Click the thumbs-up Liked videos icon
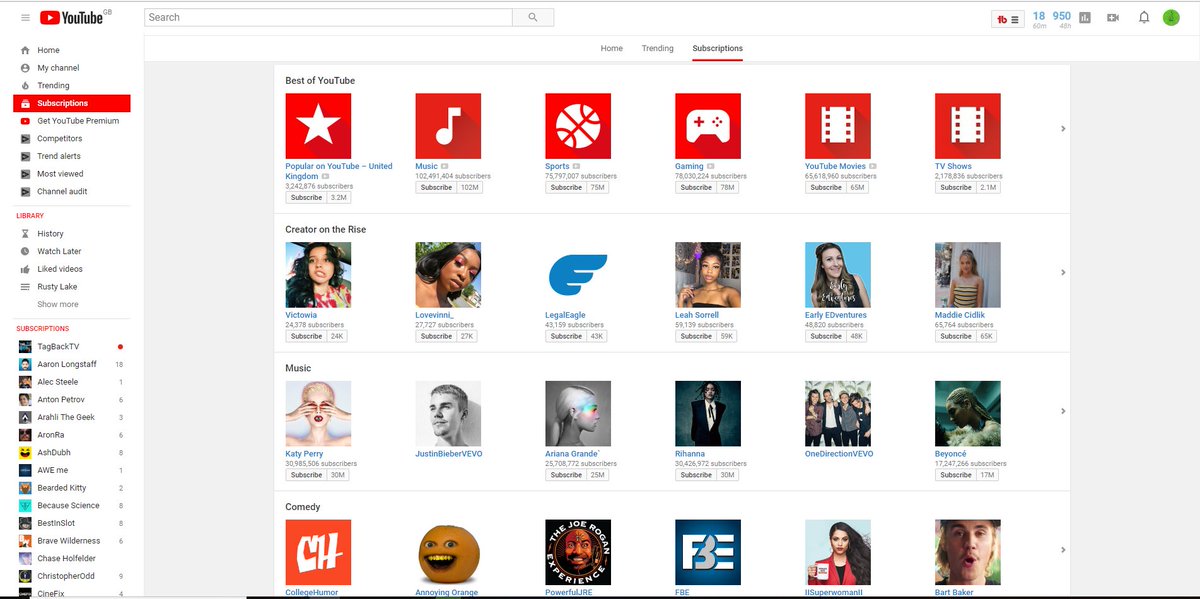The height and width of the screenshot is (599, 1200). 25,269
